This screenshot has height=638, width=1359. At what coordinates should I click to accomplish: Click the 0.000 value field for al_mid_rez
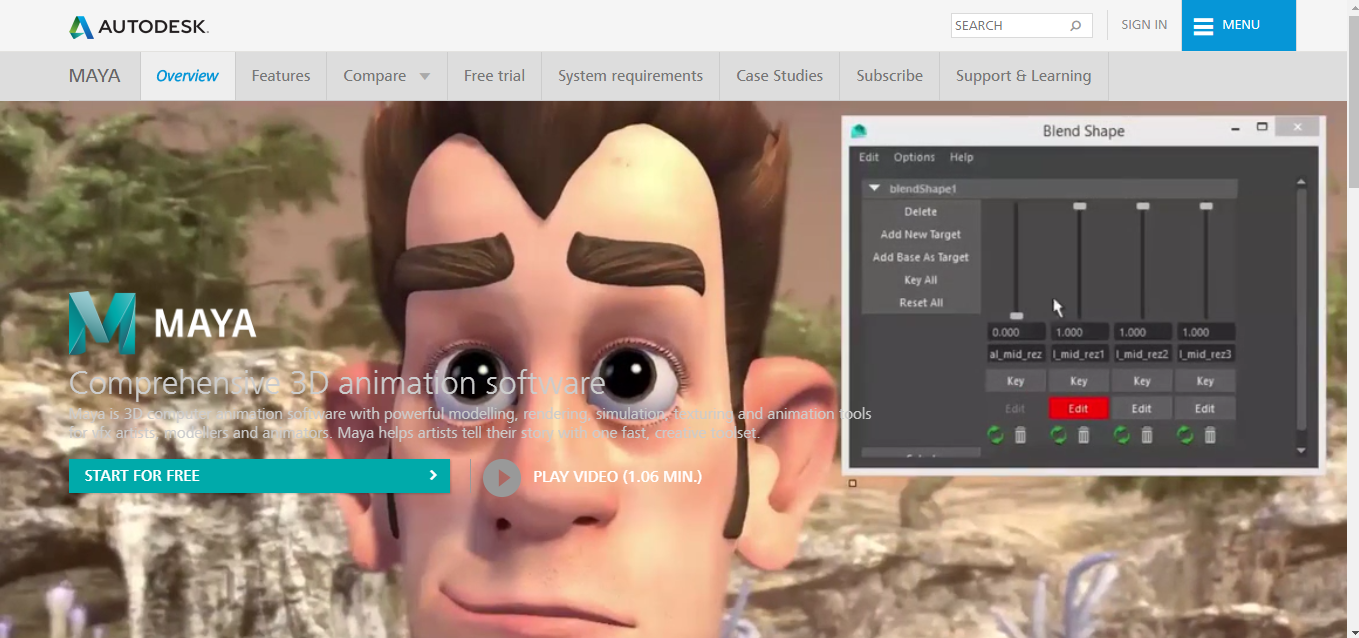[x=1016, y=332]
